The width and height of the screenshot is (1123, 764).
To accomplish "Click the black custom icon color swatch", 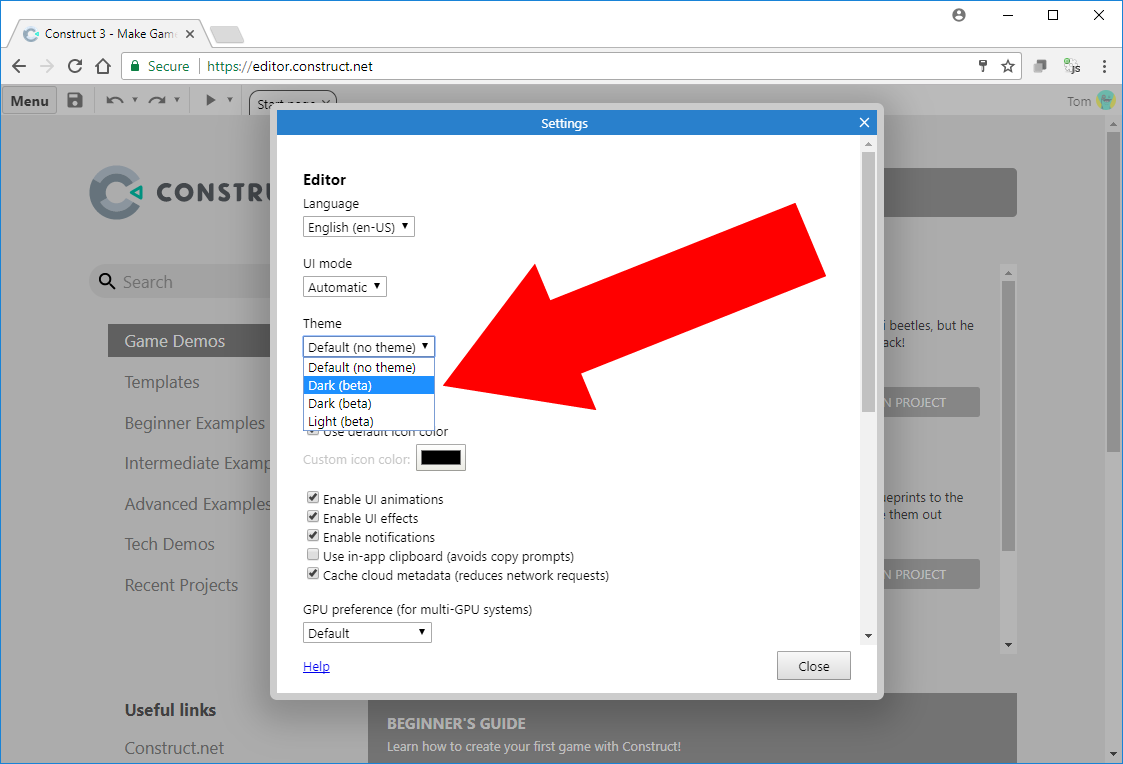I will click(x=441, y=458).
